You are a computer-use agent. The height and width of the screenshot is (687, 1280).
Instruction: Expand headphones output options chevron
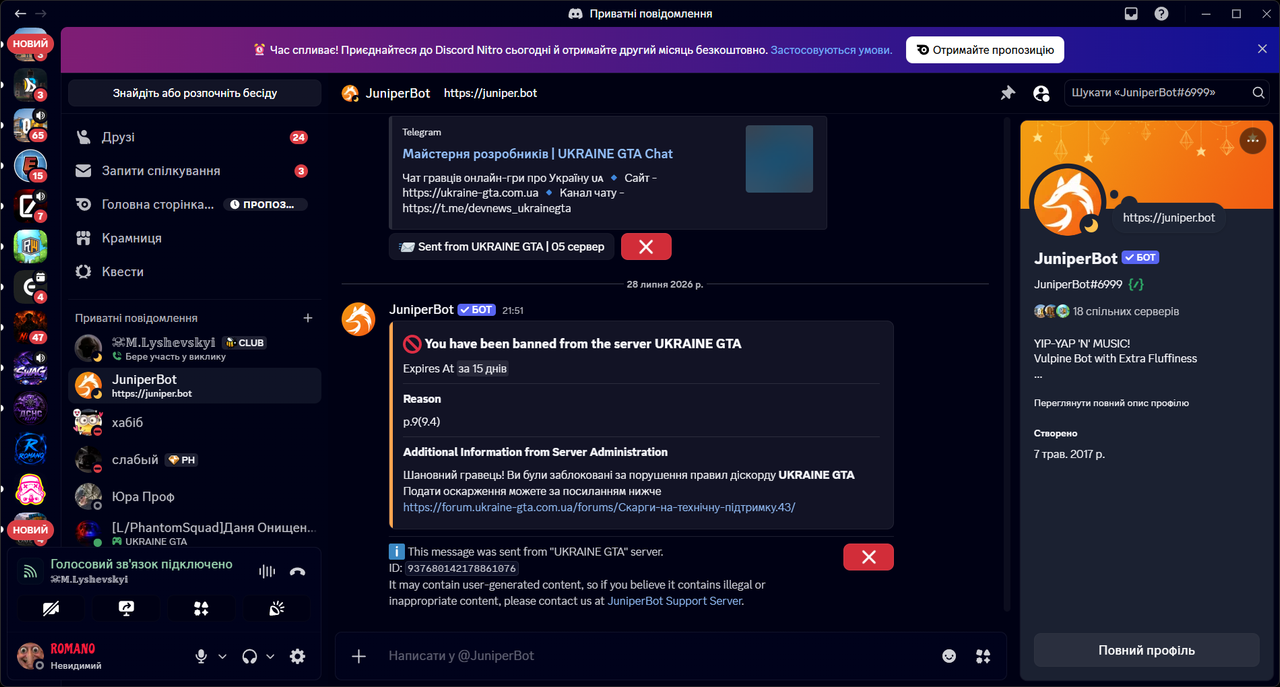coord(270,657)
